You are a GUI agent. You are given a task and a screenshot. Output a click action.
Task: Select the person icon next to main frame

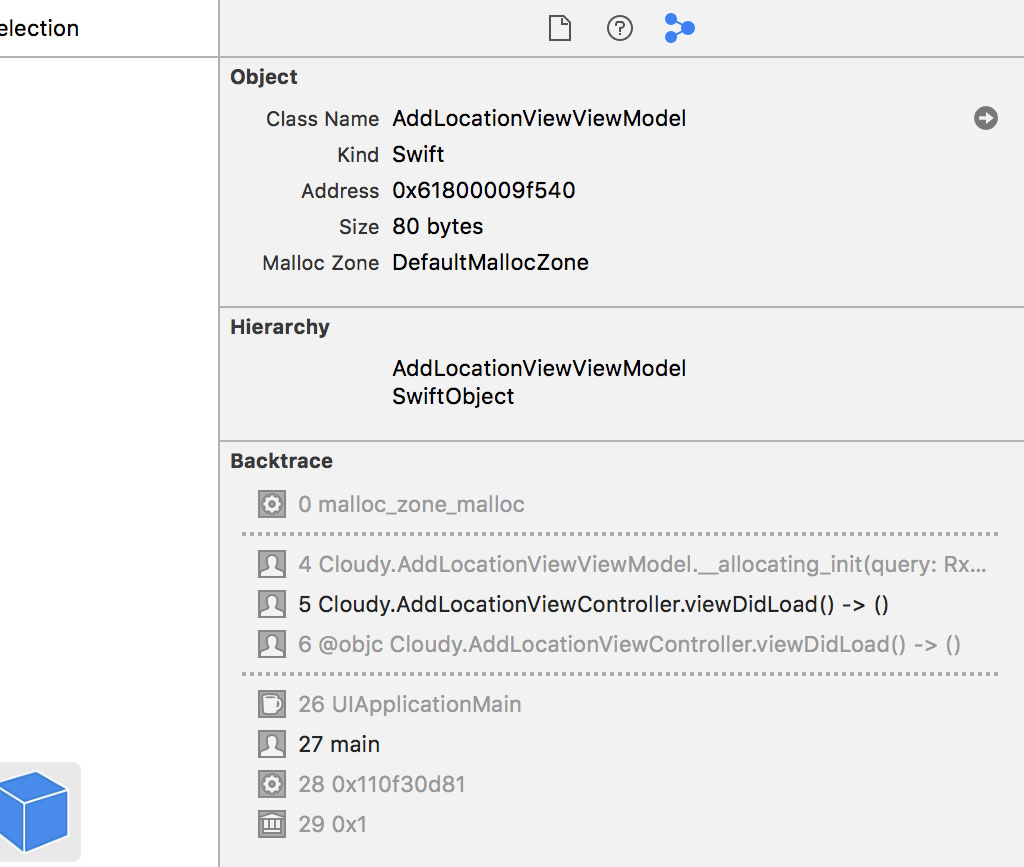[271, 744]
